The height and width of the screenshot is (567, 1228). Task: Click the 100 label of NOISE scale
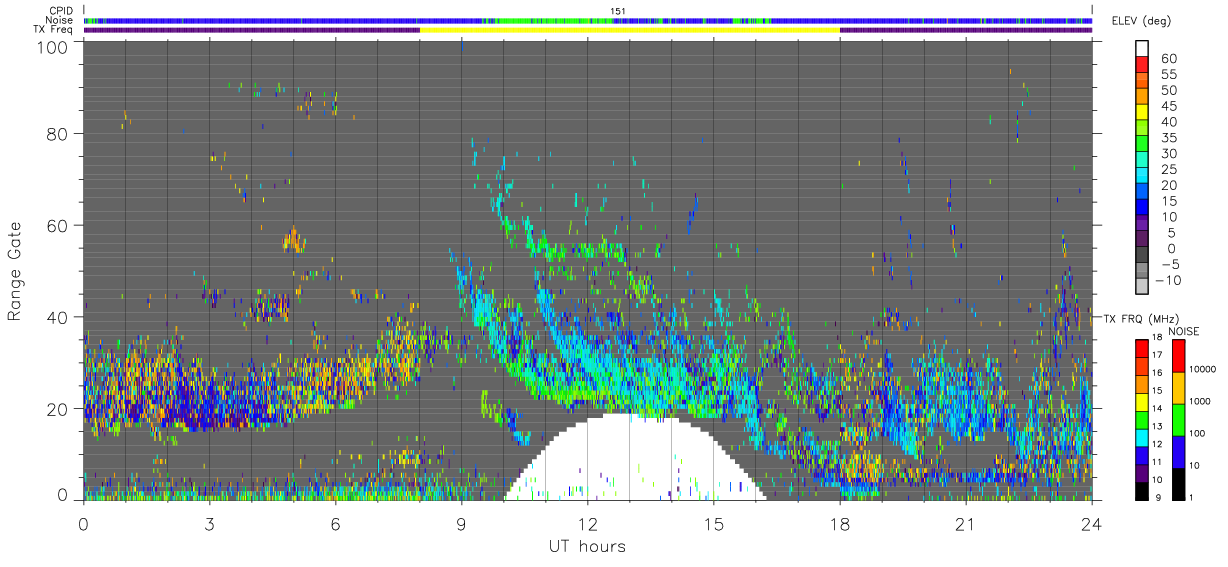pos(1197,434)
